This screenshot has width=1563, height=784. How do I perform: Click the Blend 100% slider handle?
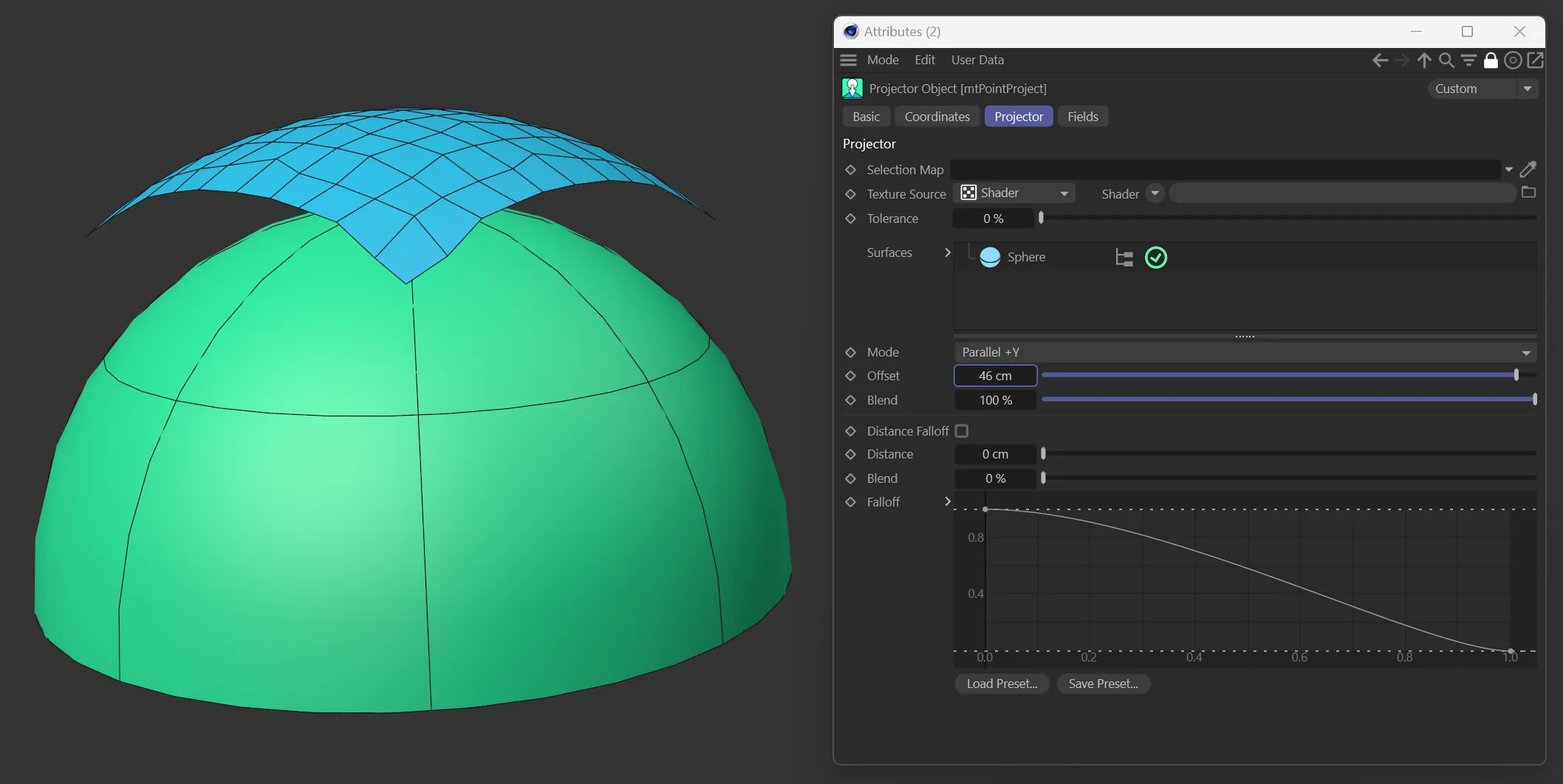(1534, 399)
